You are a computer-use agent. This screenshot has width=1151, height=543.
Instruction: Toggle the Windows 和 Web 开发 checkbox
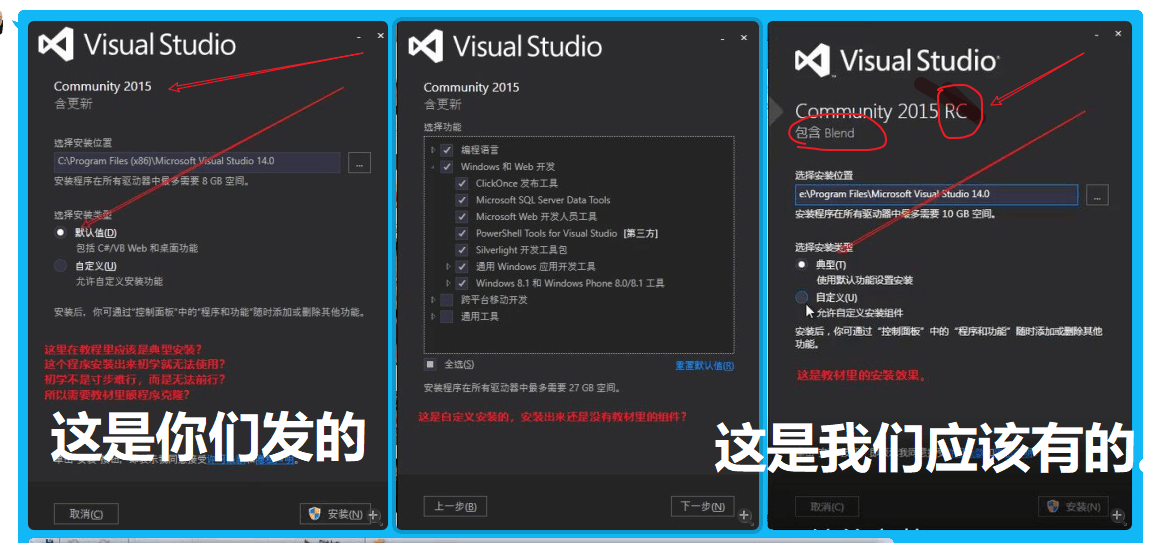point(446,167)
